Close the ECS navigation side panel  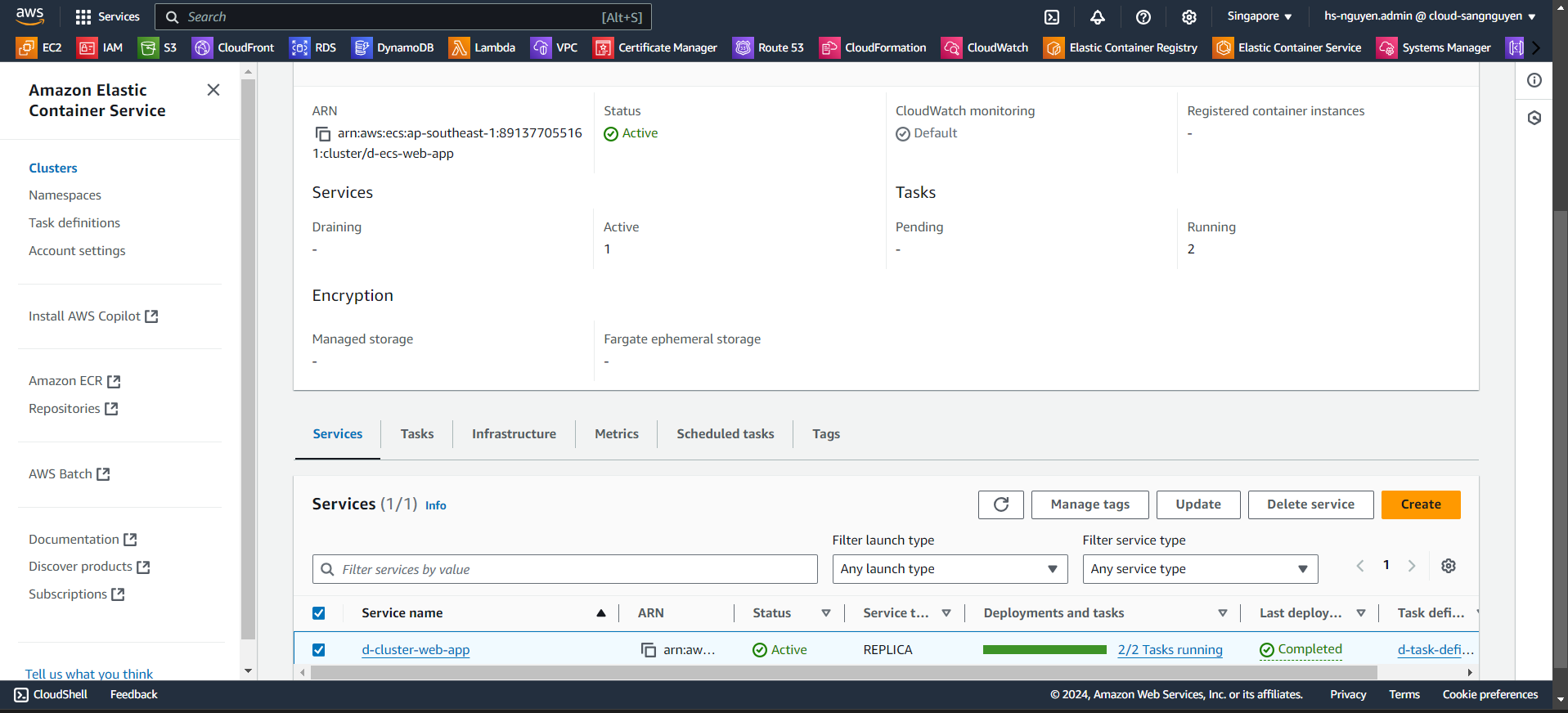213,90
